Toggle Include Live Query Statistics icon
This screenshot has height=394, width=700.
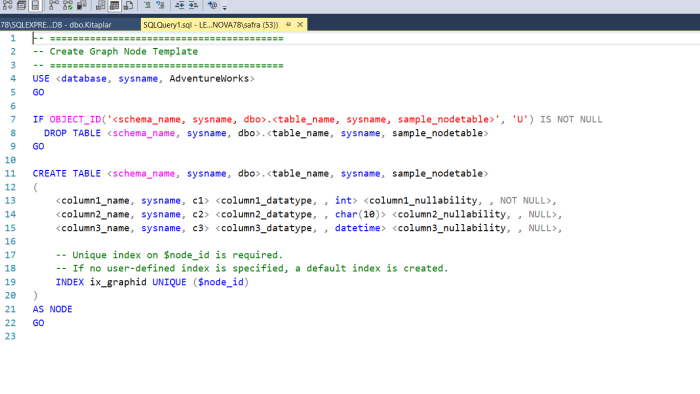67,5
